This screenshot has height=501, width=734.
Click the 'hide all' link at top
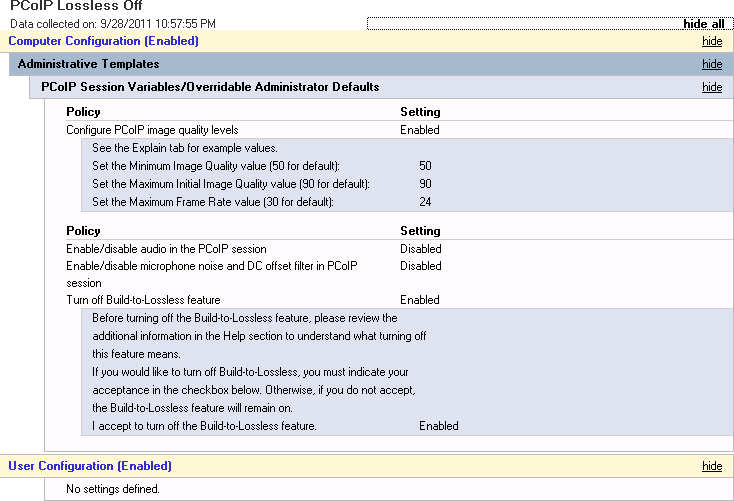point(704,24)
